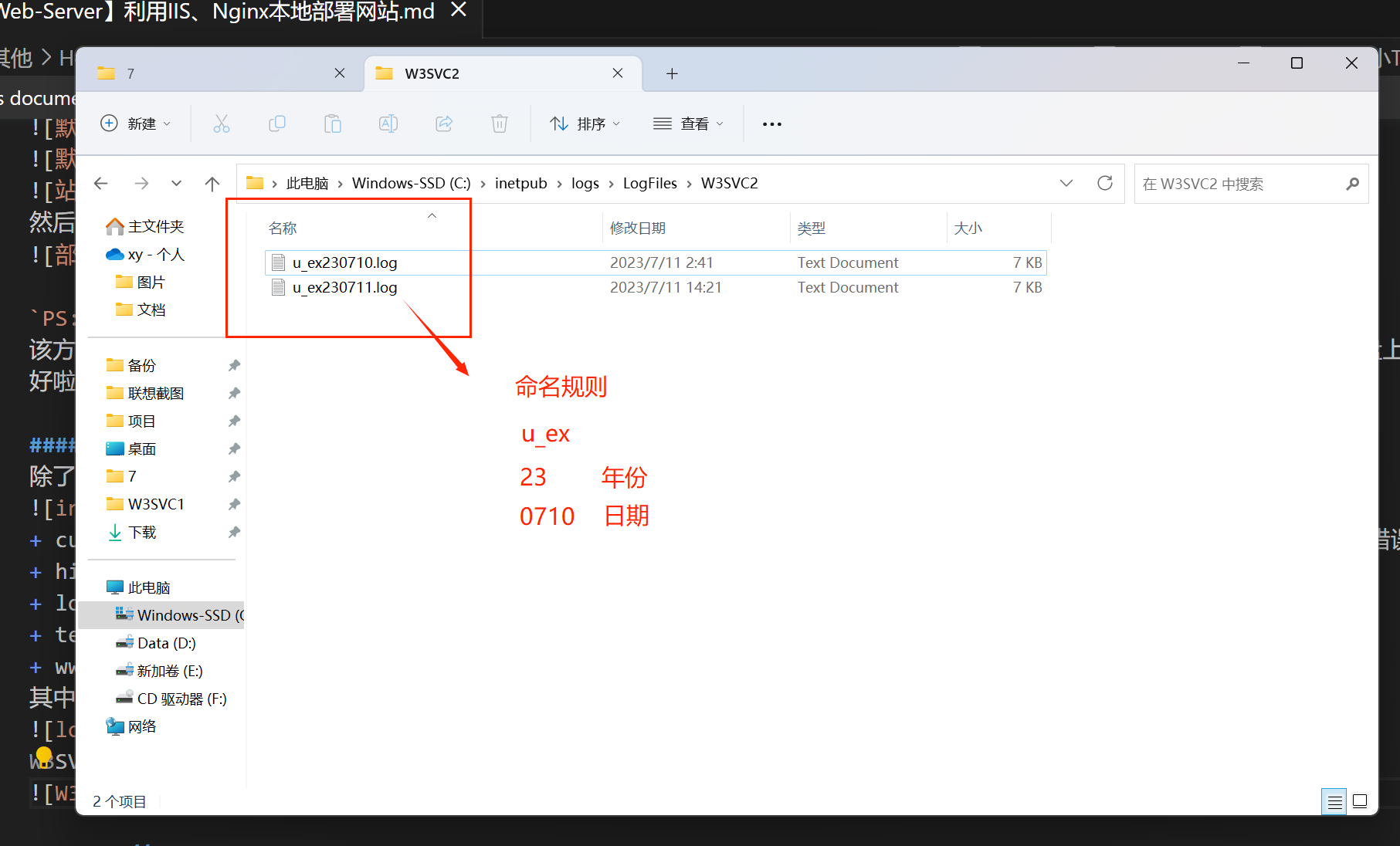The height and width of the screenshot is (846, 1400).
Task: Click logs in the address path
Action: click(x=585, y=184)
